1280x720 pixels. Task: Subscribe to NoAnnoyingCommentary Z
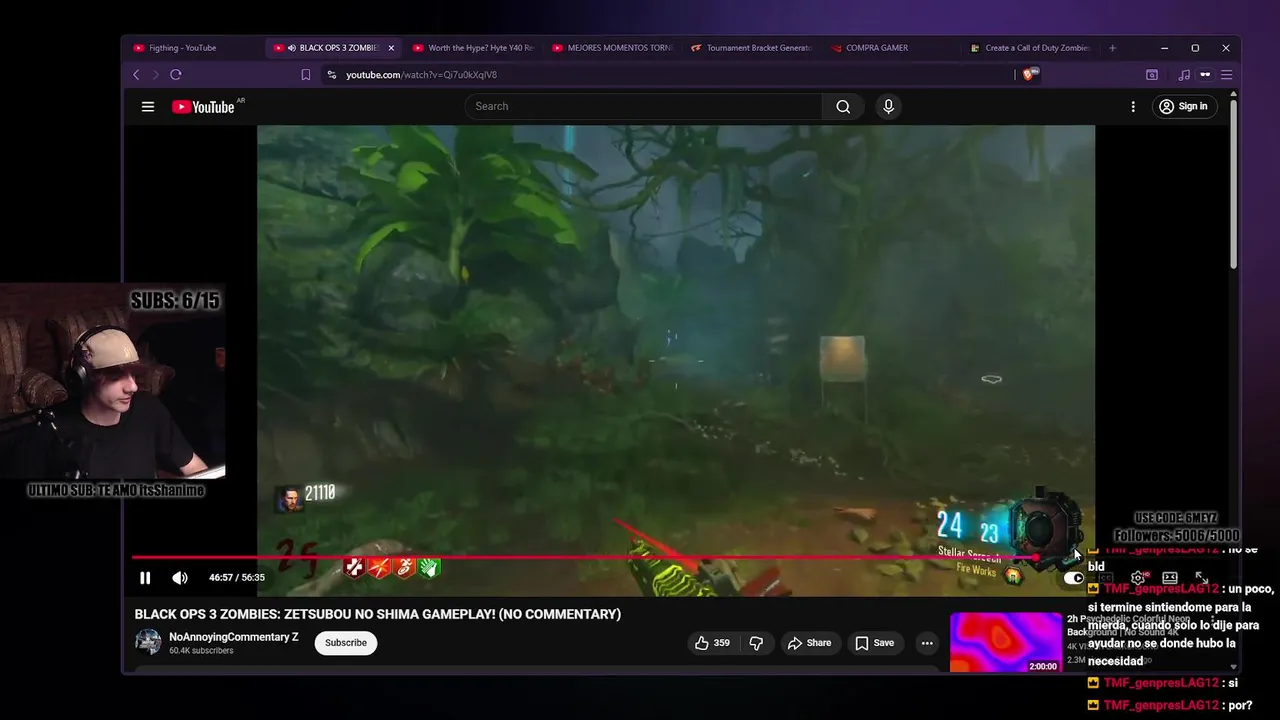(x=346, y=643)
